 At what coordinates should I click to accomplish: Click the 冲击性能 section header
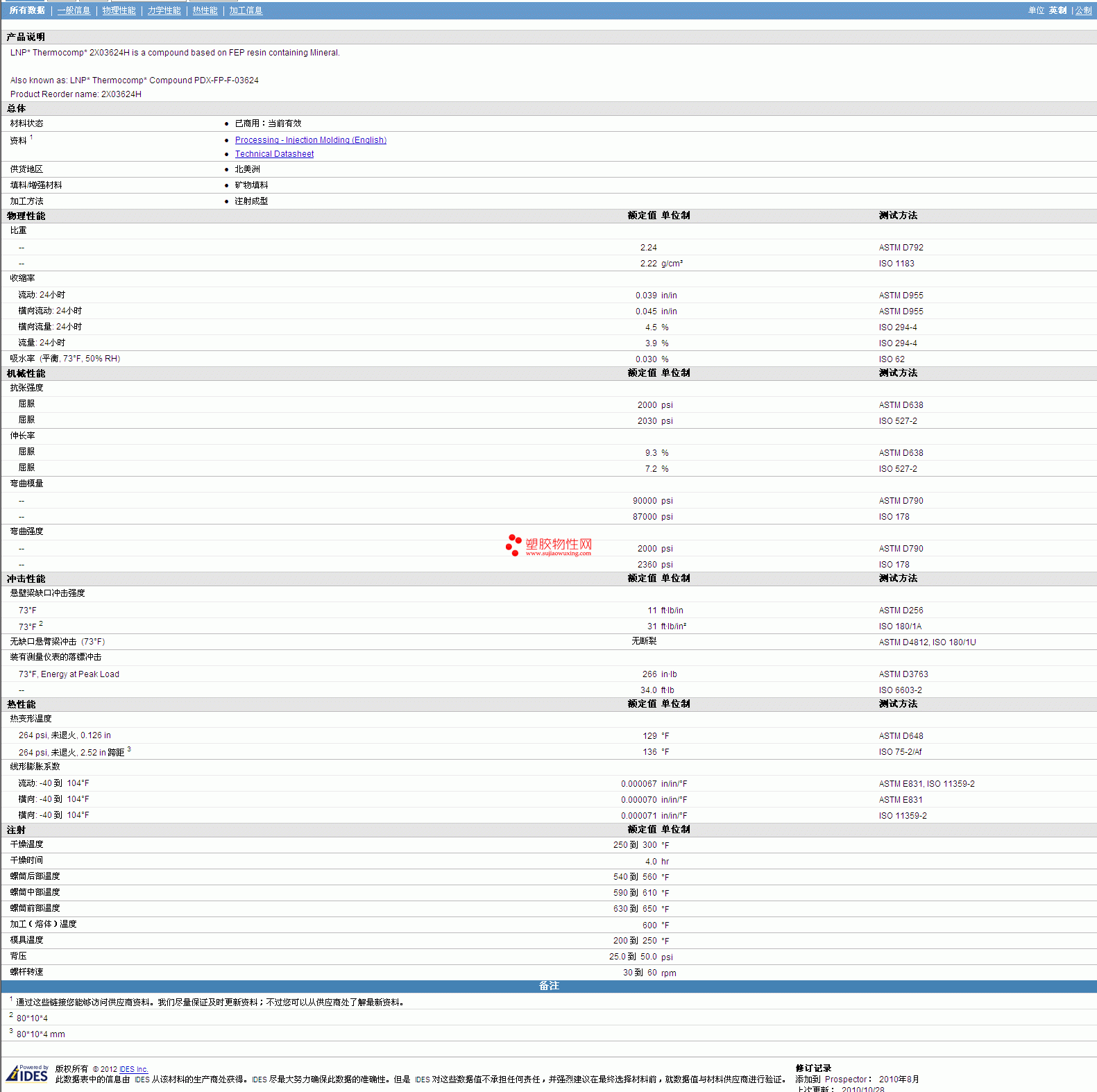pos(26,579)
